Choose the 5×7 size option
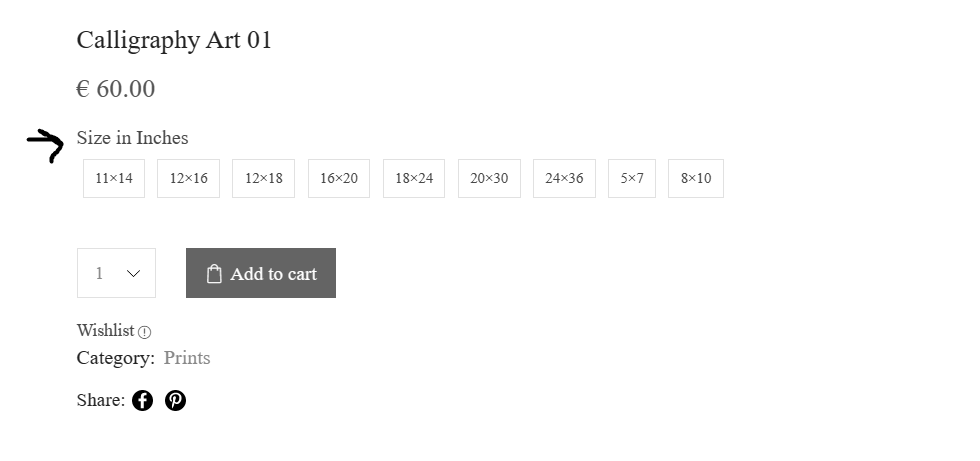This screenshot has width=980, height=461. coord(632,179)
